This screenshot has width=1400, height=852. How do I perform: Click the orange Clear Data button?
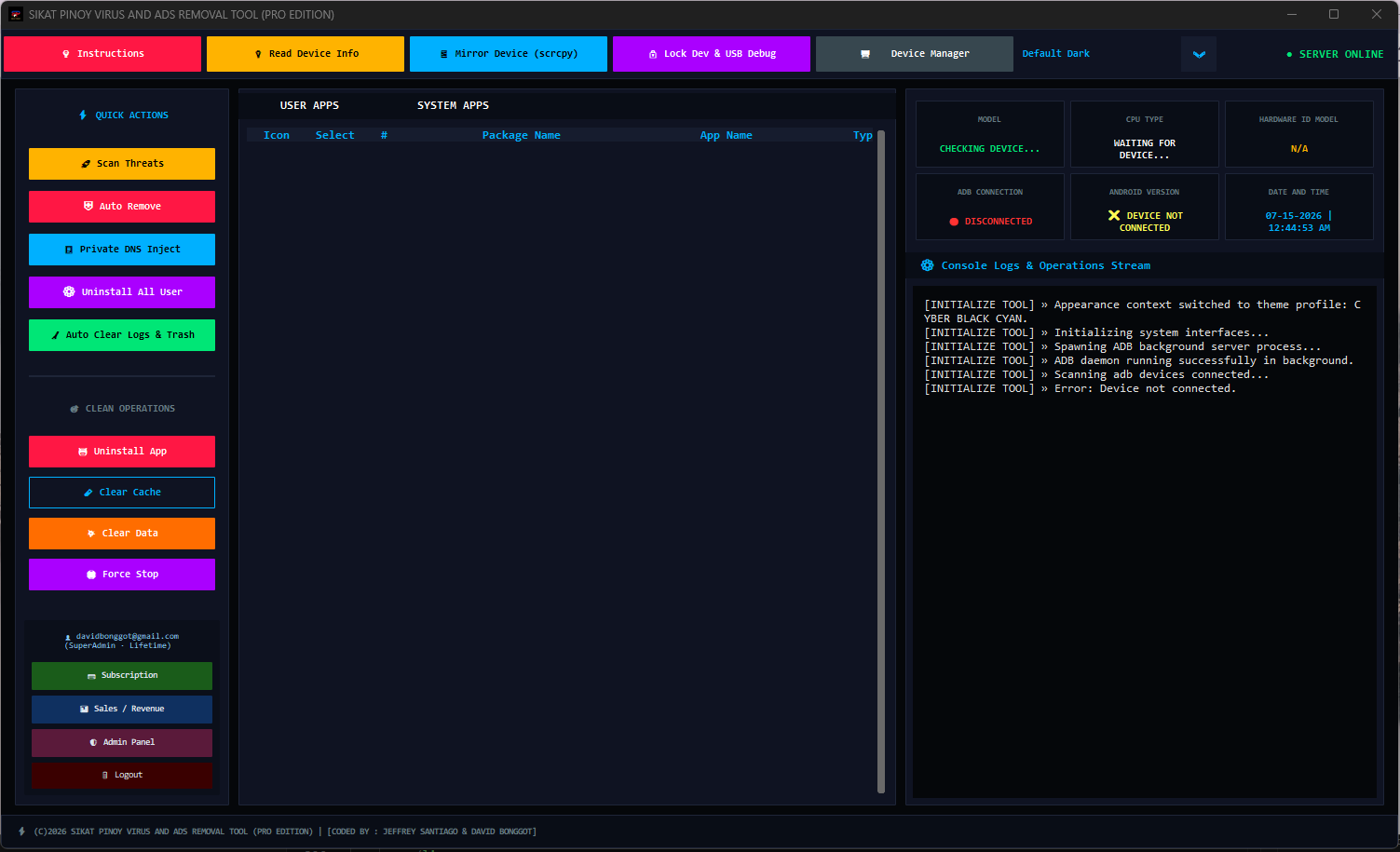point(122,534)
